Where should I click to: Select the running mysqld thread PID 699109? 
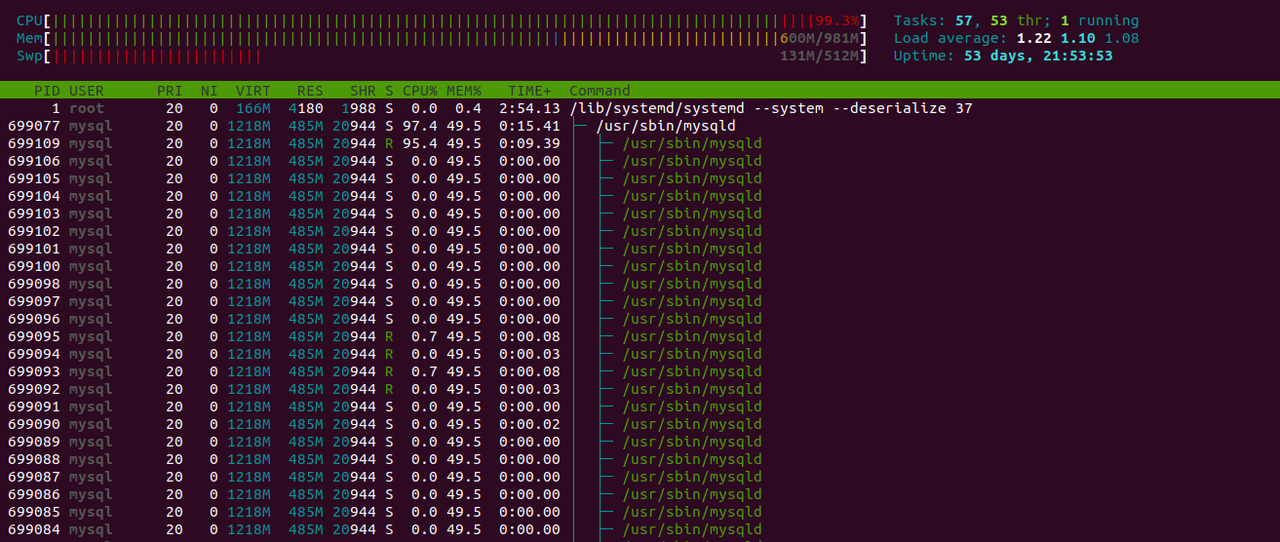pyautogui.click(x=640, y=143)
